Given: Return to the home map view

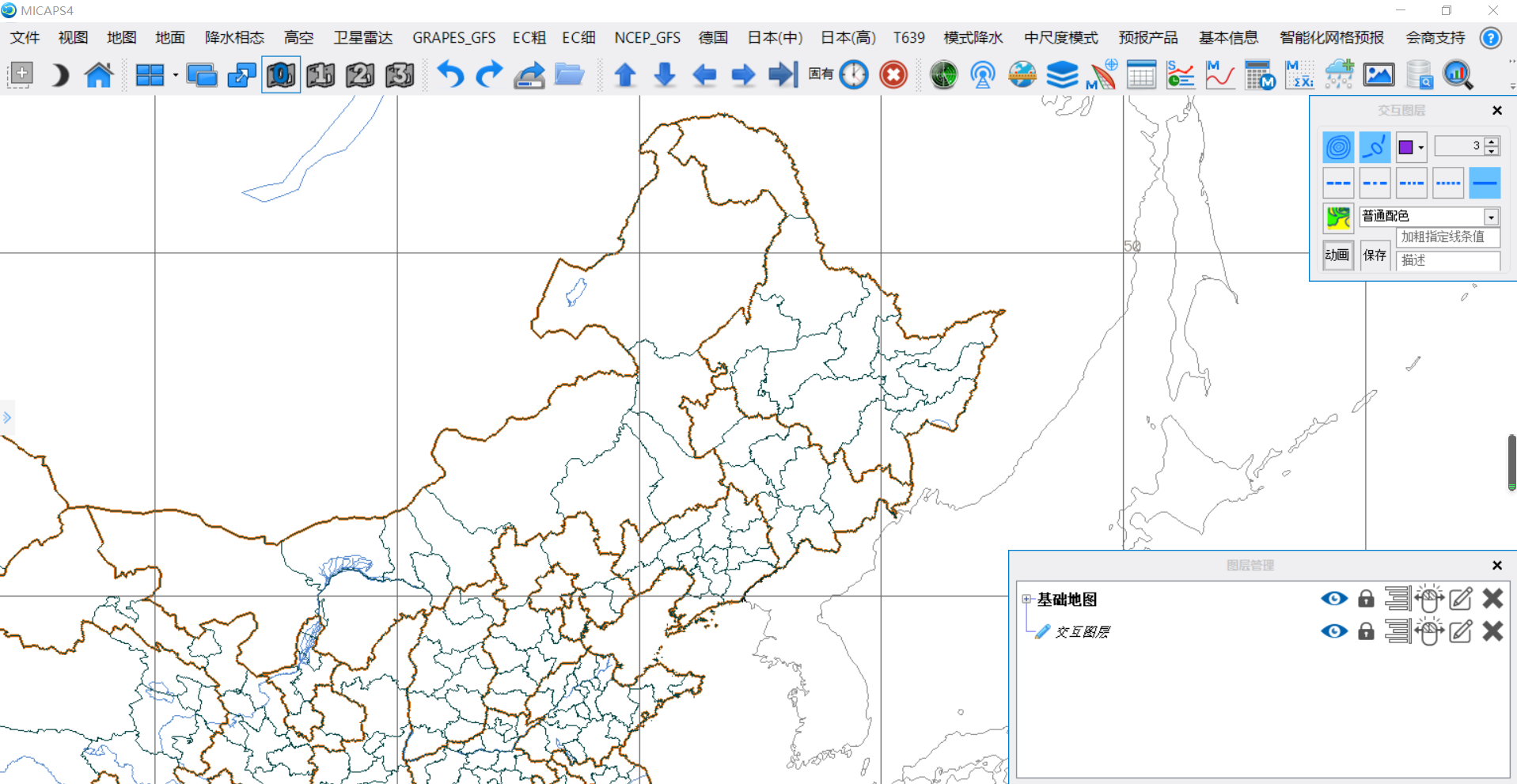Looking at the screenshot, I should [x=99, y=74].
